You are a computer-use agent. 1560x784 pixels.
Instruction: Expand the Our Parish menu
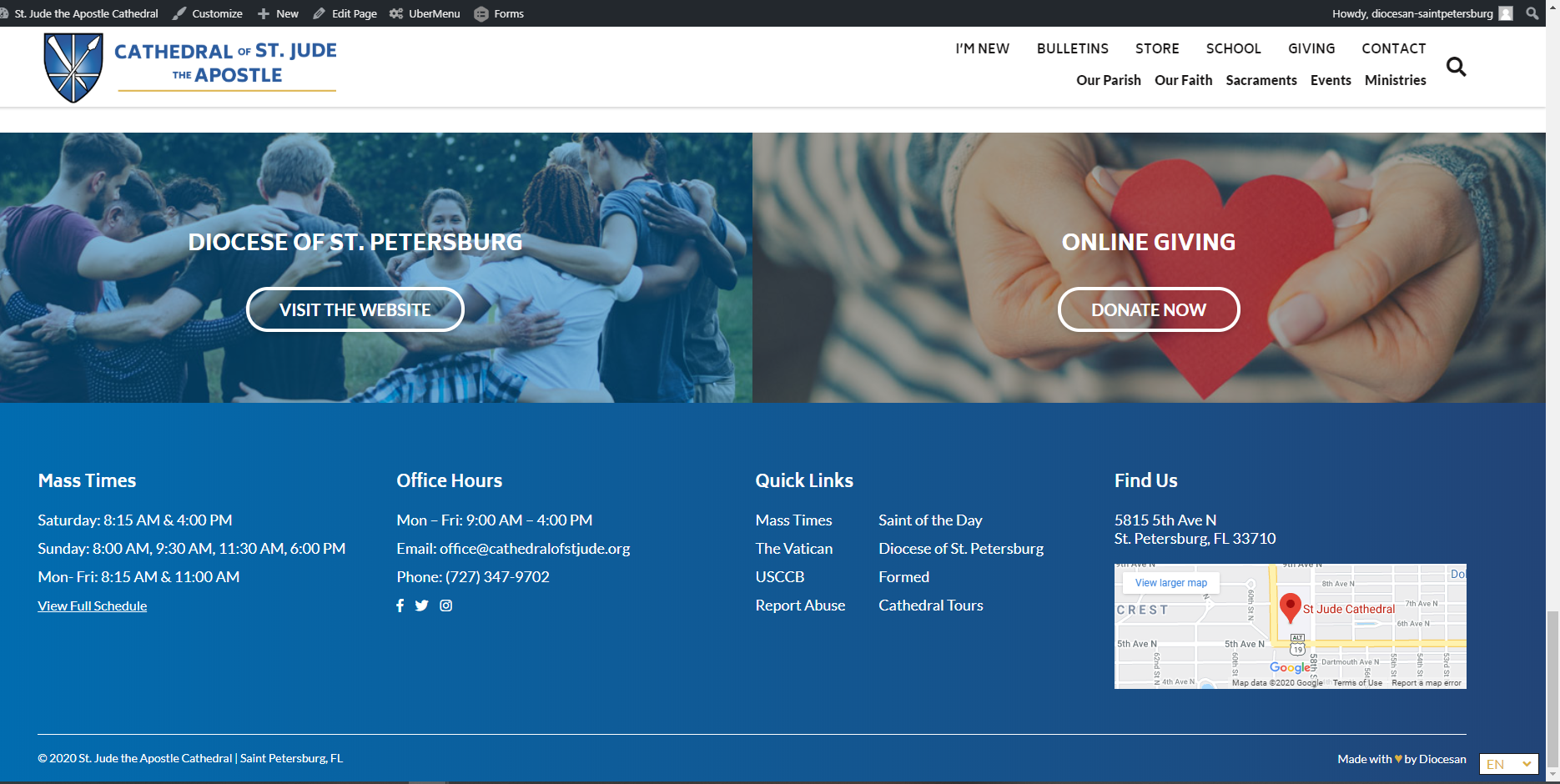coord(1108,80)
